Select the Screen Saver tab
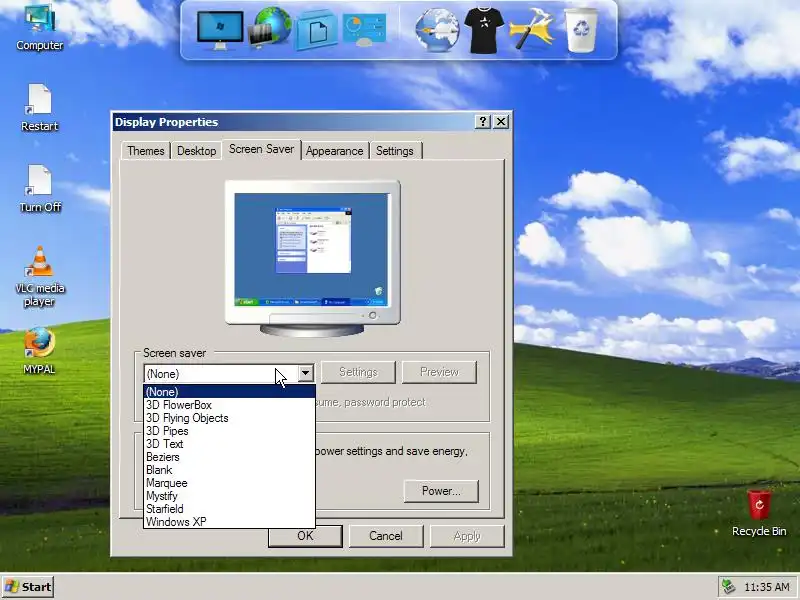800x600 pixels. pyautogui.click(x=261, y=149)
